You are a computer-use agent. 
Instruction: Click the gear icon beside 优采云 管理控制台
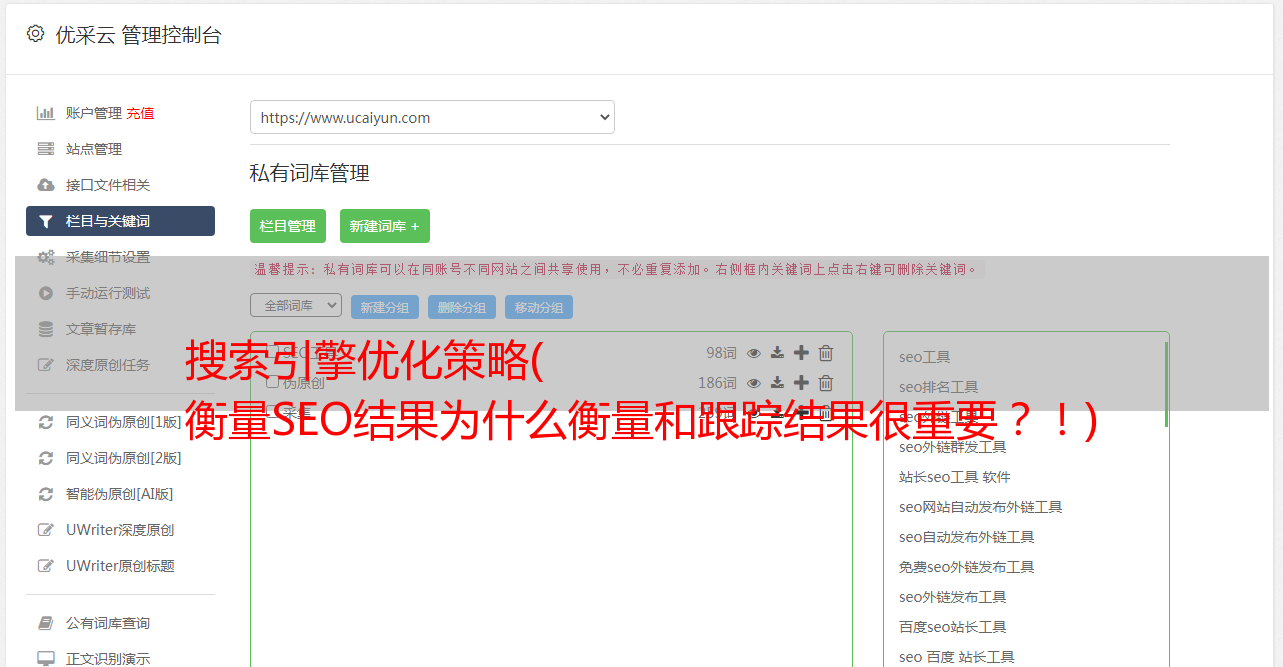point(36,34)
